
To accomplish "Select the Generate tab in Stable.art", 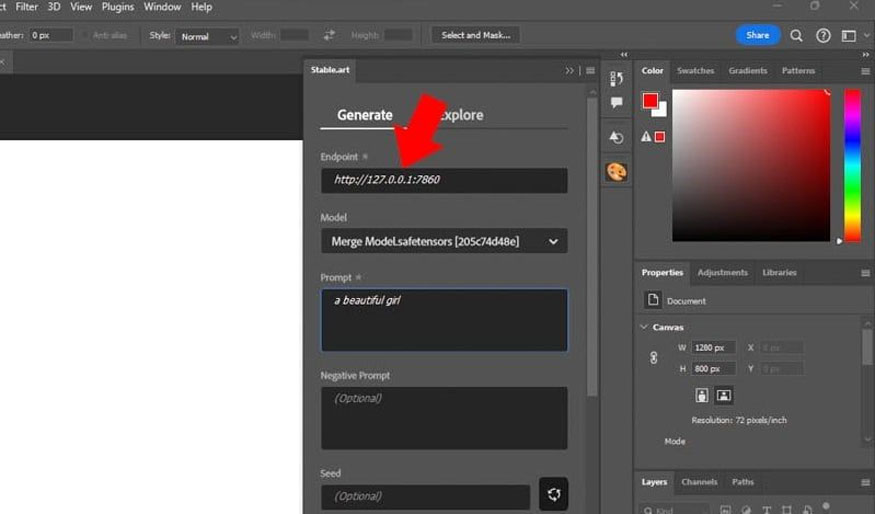I will pyautogui.click(x=364, y=115).
